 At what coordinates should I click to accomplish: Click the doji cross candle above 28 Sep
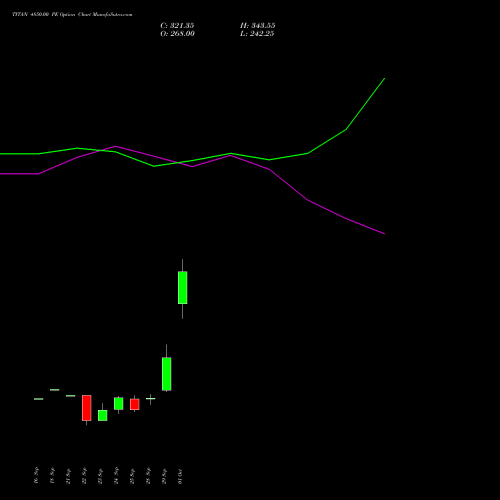pyautogui.click(x=151, y=399)
